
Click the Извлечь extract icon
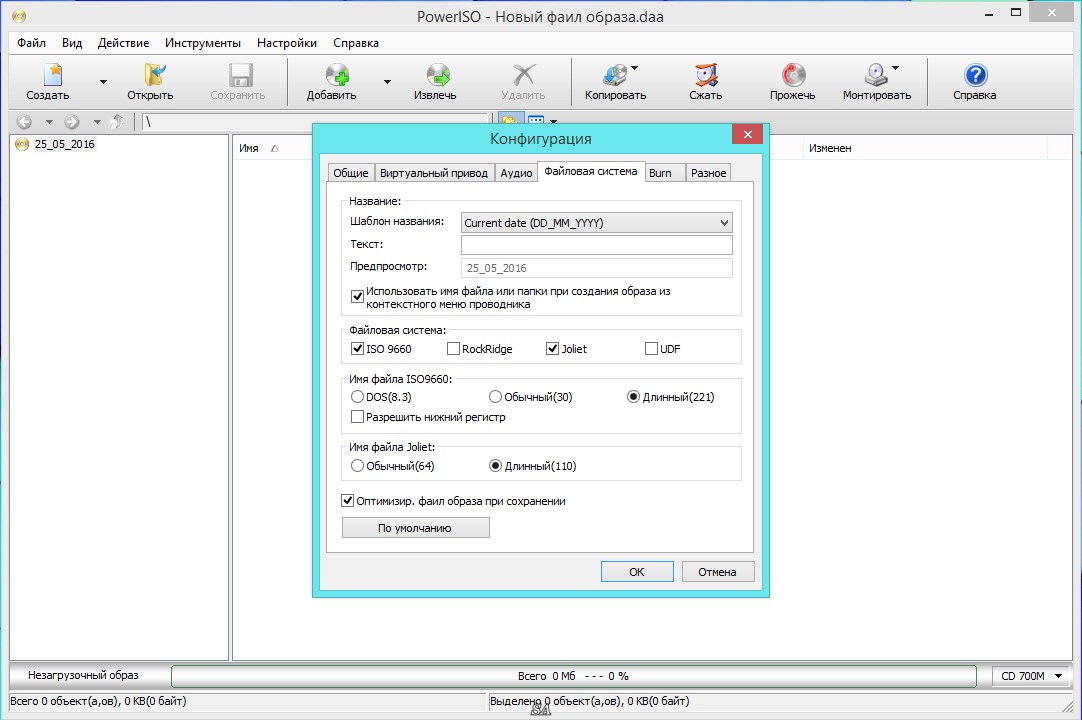click(x=437, y=75)
